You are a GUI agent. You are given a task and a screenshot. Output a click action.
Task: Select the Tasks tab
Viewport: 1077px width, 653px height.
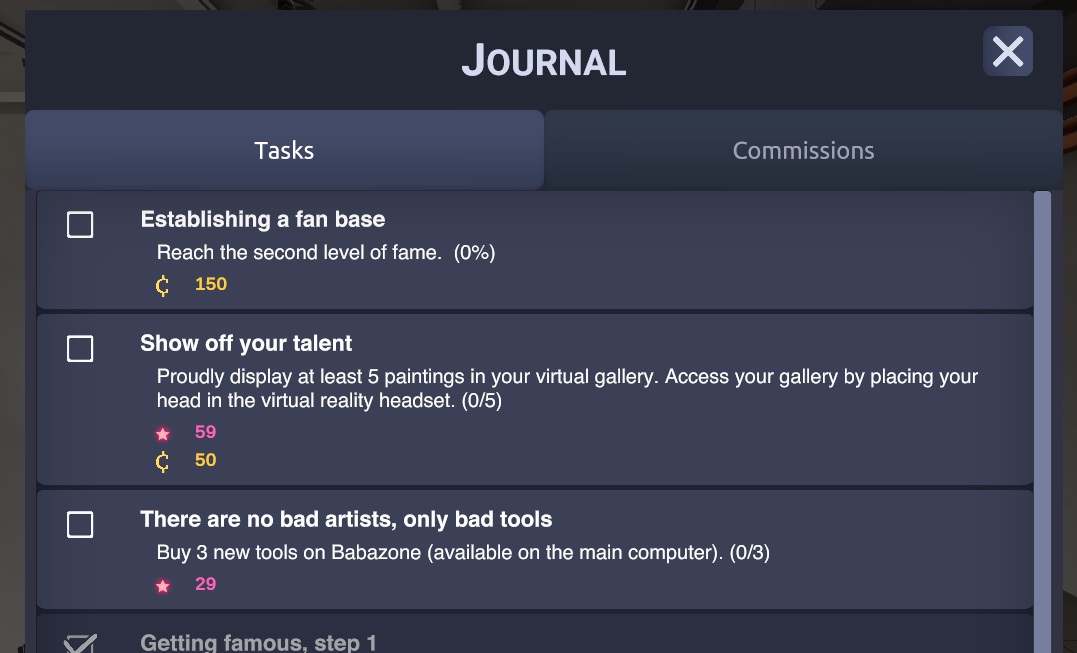click(284, 151)
